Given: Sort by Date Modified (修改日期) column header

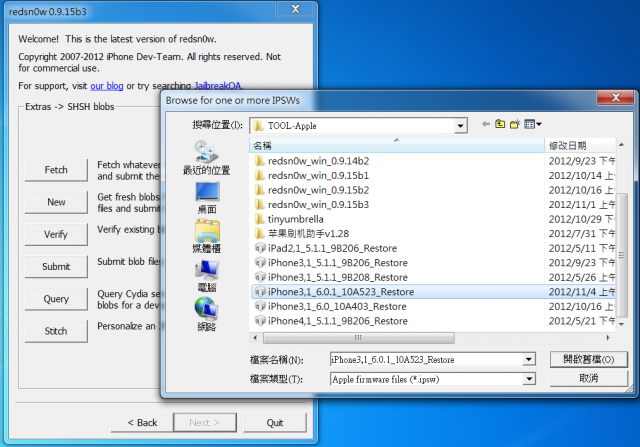Looking at the screenshot, I should tap(580, 145).
